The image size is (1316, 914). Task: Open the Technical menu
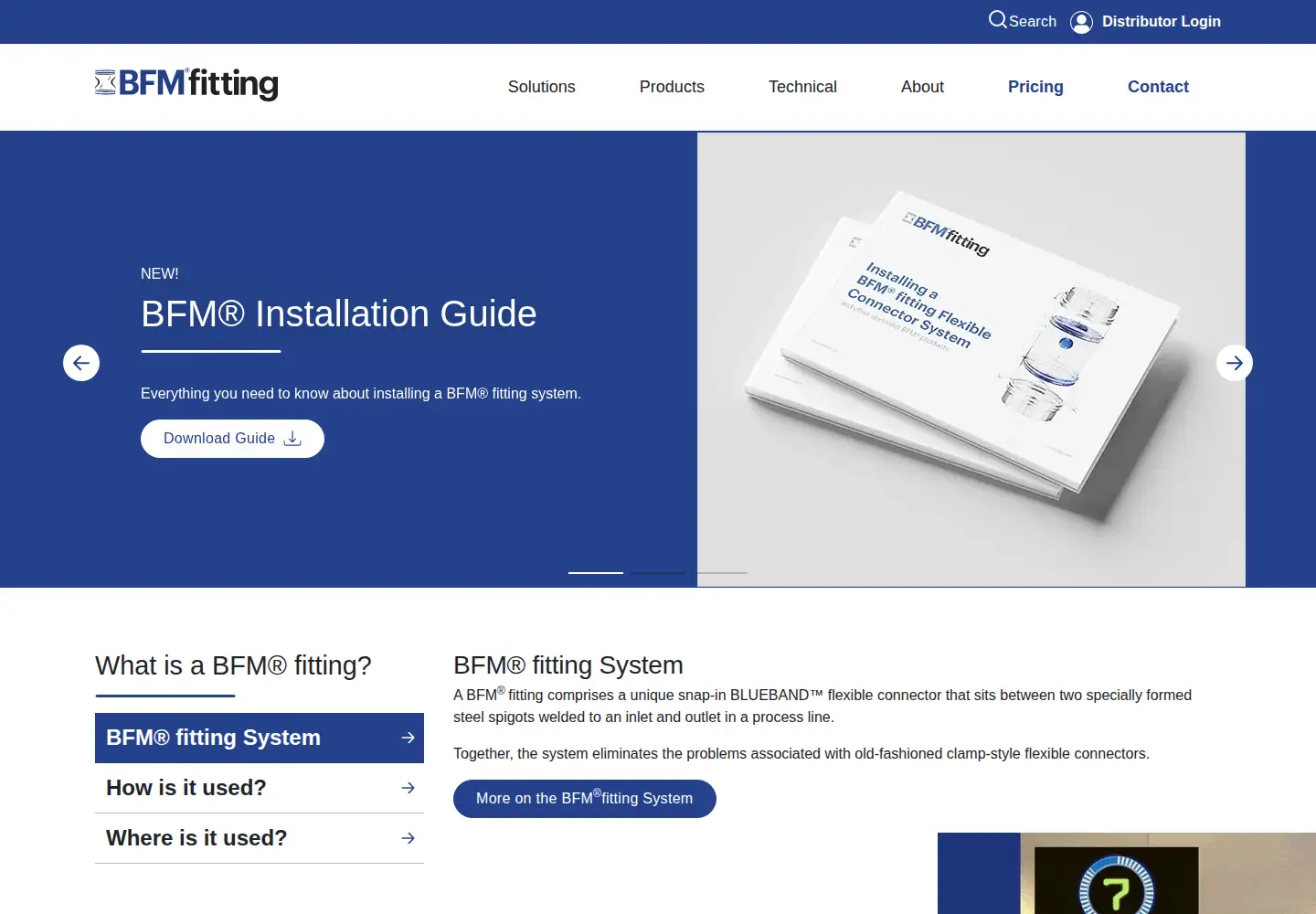802,87
